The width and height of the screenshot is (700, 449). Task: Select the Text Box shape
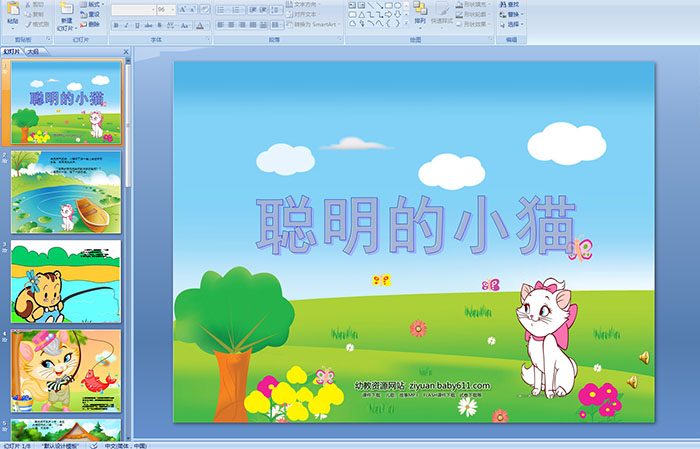pos(352,5)
